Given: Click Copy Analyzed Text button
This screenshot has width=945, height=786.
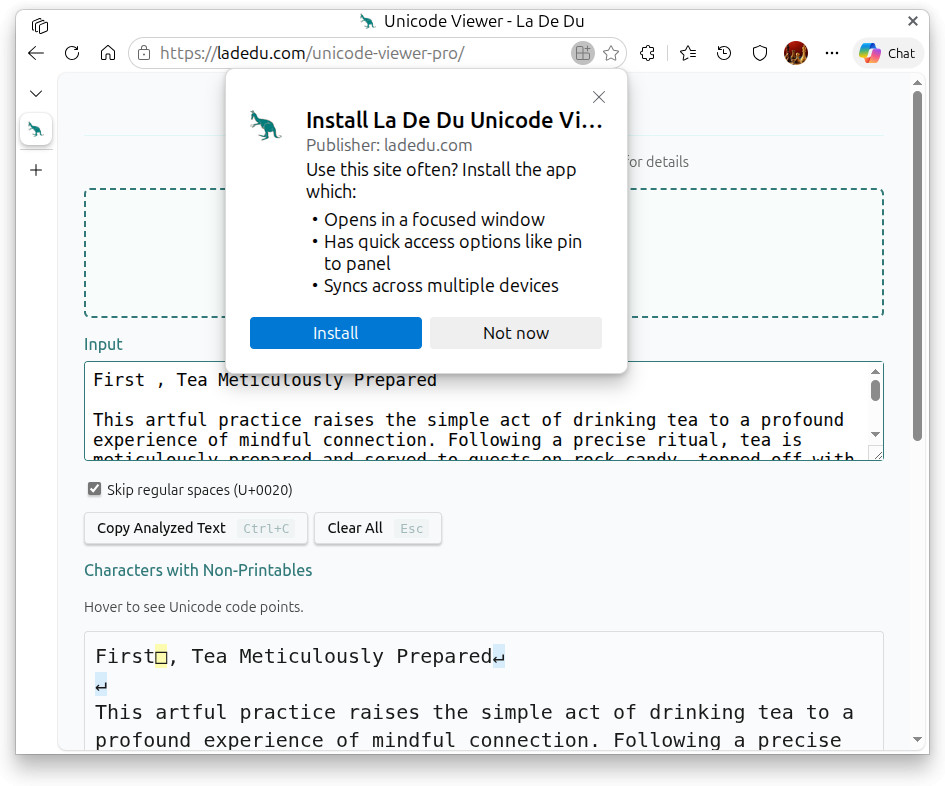Looking at the screenshot, I should point(196,528).
